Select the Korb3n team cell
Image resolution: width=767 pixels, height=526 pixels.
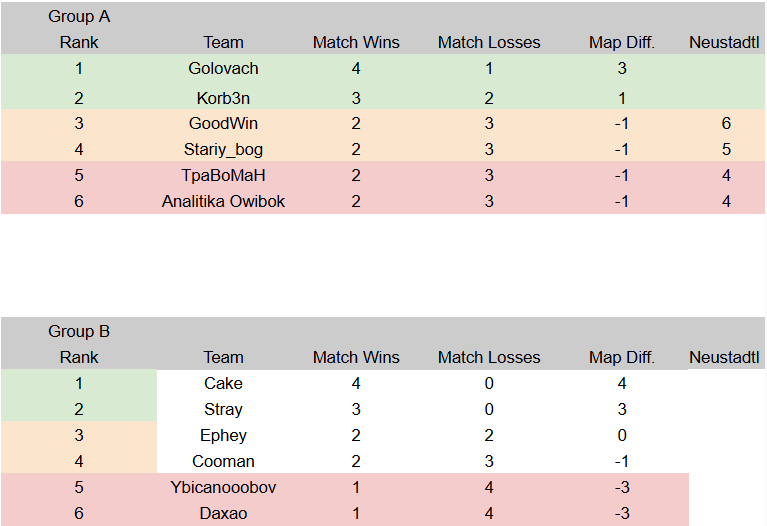tap(223, 98)
